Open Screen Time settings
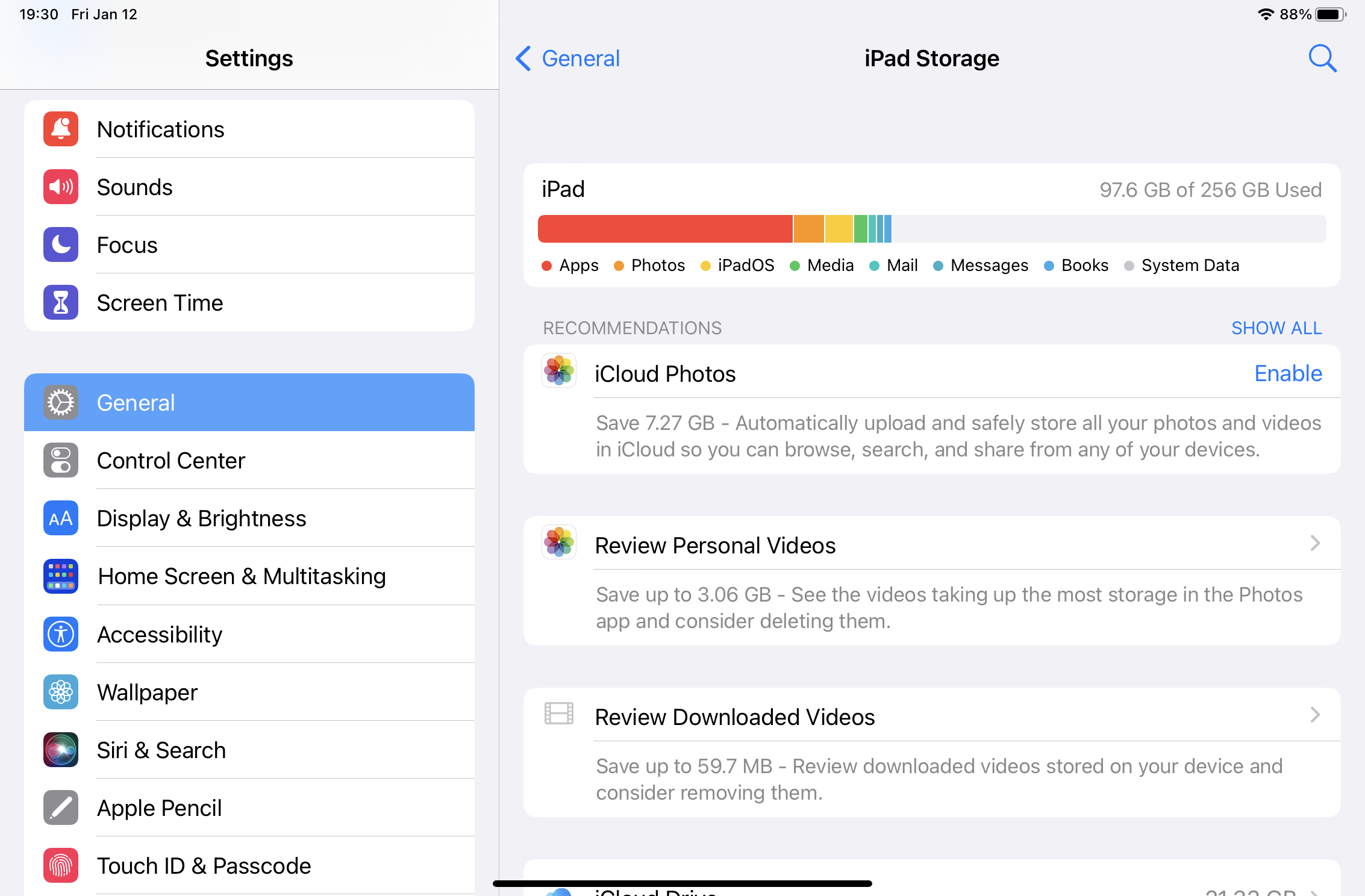The width and height of the screenshot is (1365, 896). click(x=249, y=302)
